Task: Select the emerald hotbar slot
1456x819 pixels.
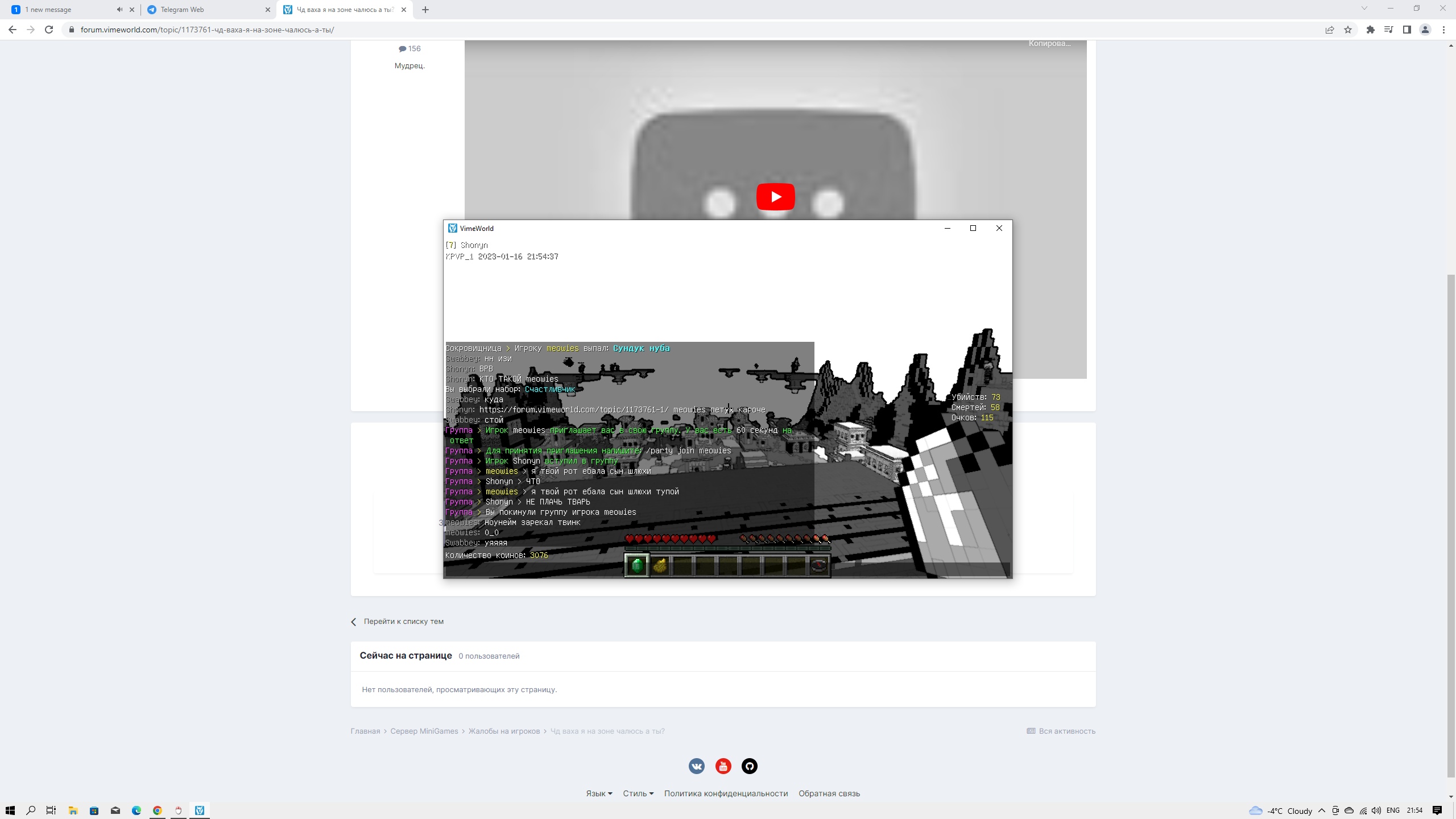Action: (x=636, y=565)
